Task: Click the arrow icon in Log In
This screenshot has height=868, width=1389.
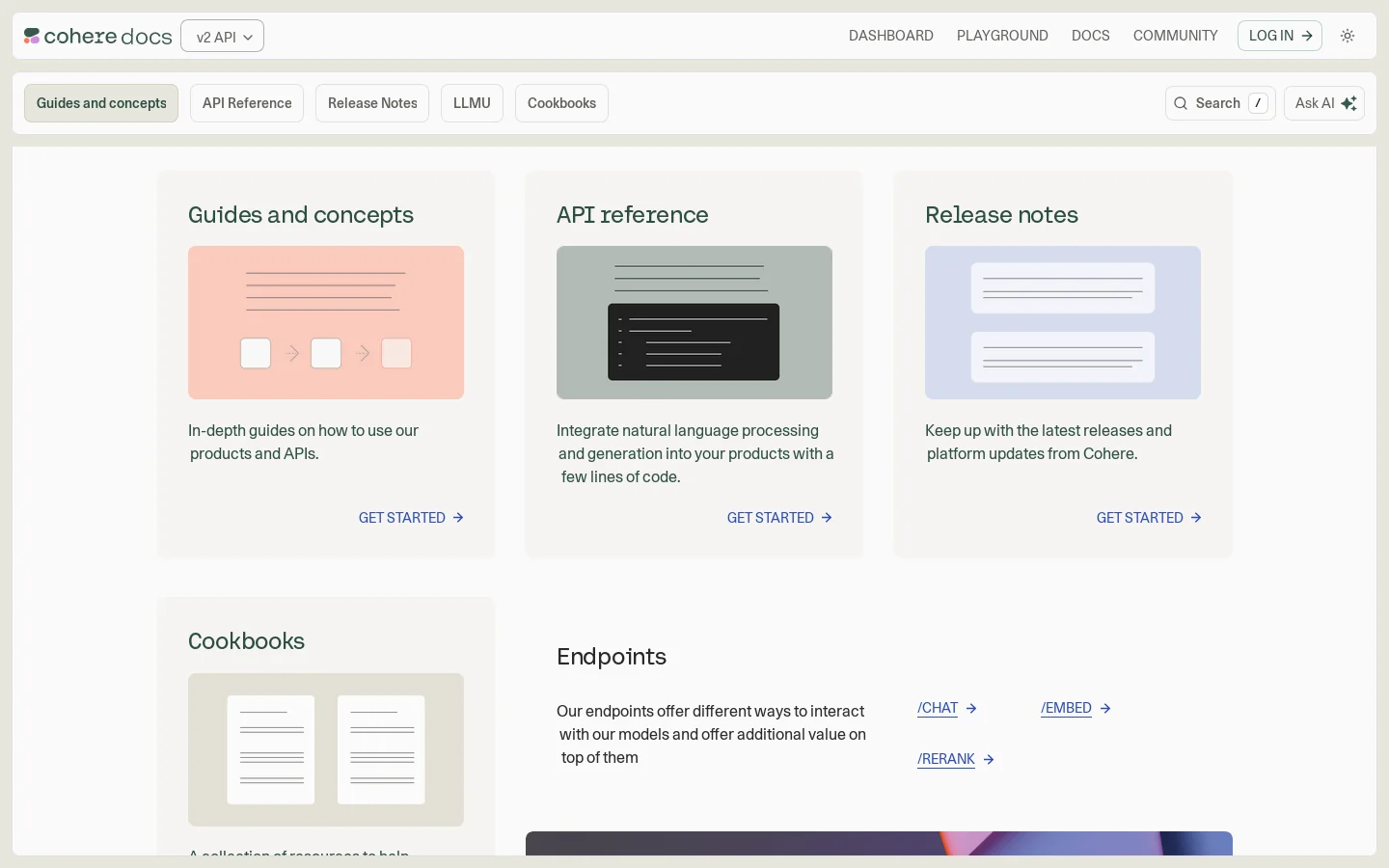Action: click(x=1307, y=36)
